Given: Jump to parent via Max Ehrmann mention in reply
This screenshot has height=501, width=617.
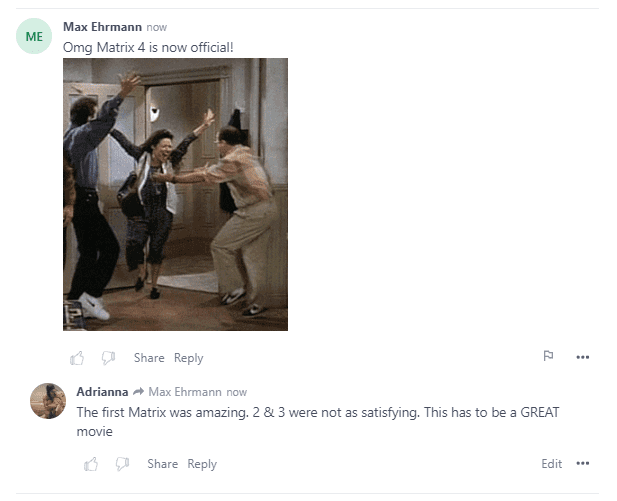Looking at the screenshot, I should coord(185,392).
